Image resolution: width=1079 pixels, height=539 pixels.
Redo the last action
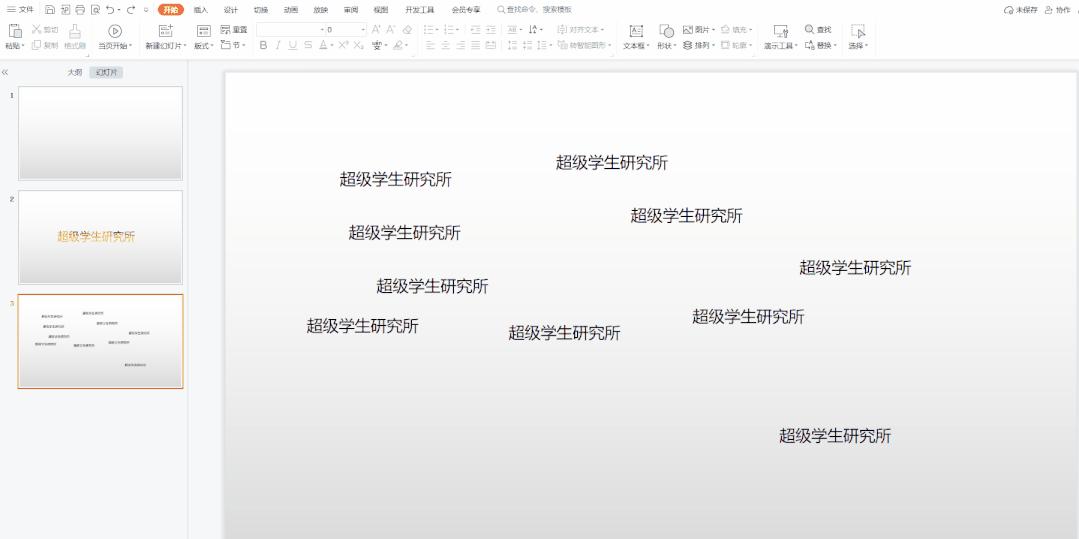coord(131,10)
